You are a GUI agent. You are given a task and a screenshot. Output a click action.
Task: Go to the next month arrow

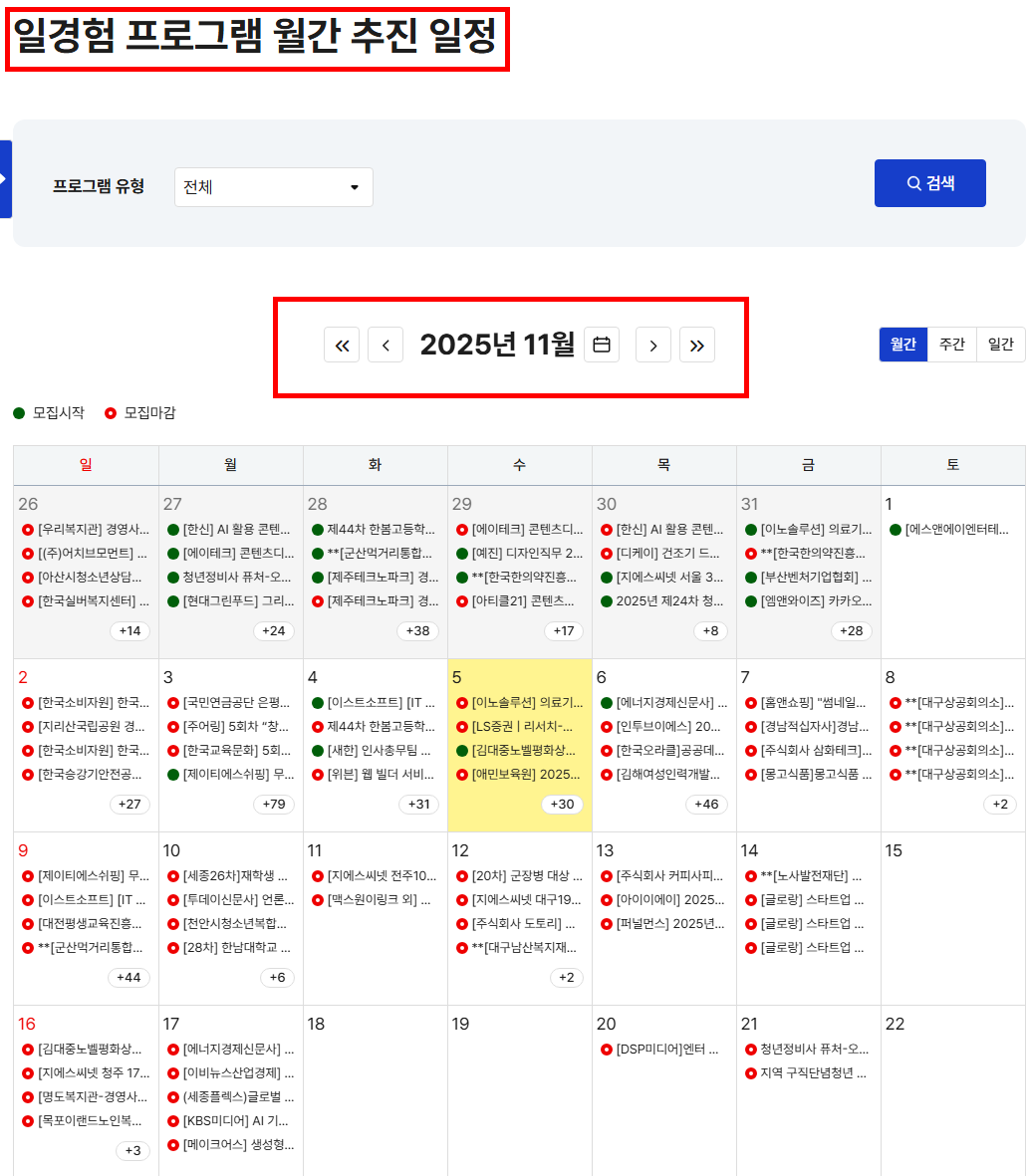coord(653,345)
